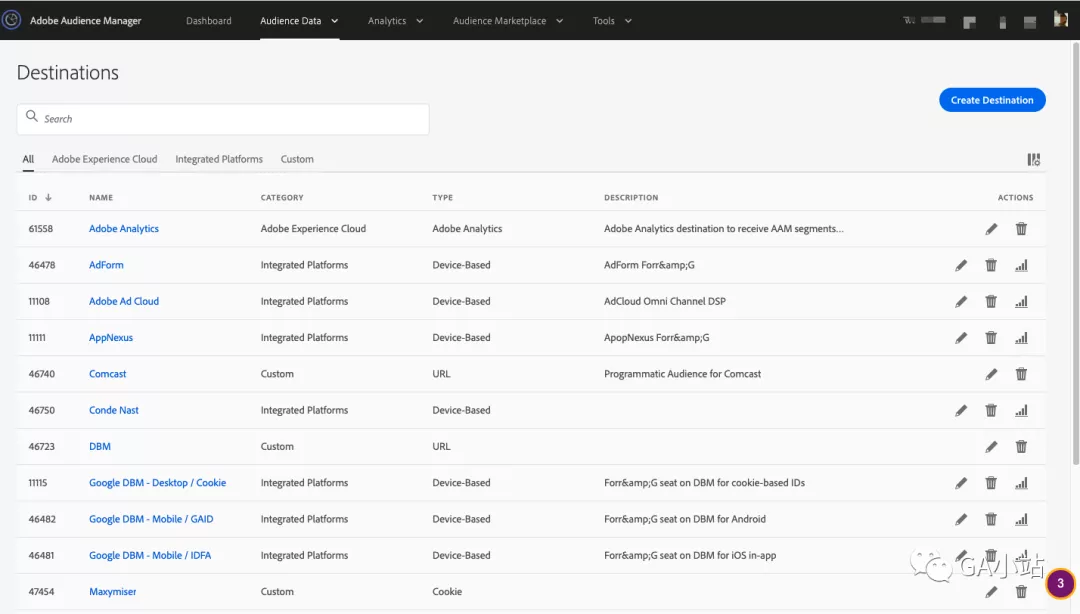Click the CATEGORY column header
This screenshot has width=1080, height=614.
(282, 198)
